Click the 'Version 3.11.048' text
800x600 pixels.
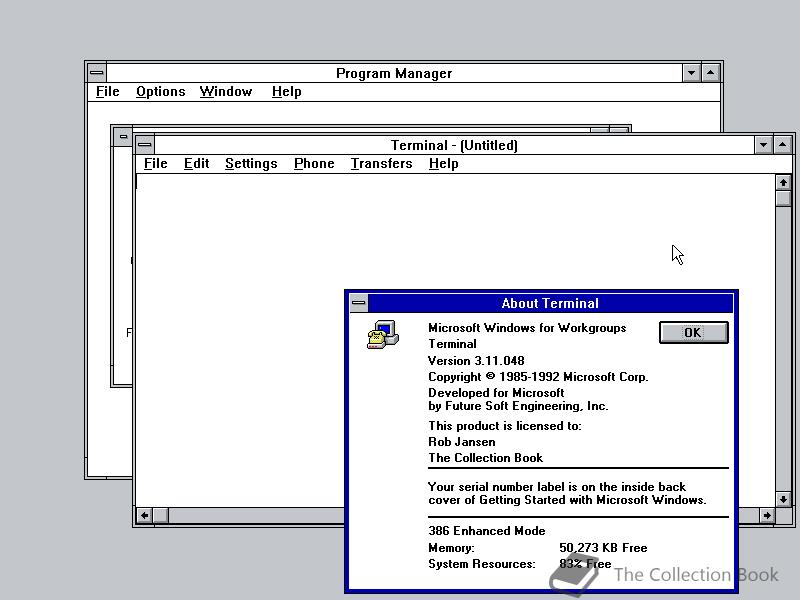click(x=476, y=361)
